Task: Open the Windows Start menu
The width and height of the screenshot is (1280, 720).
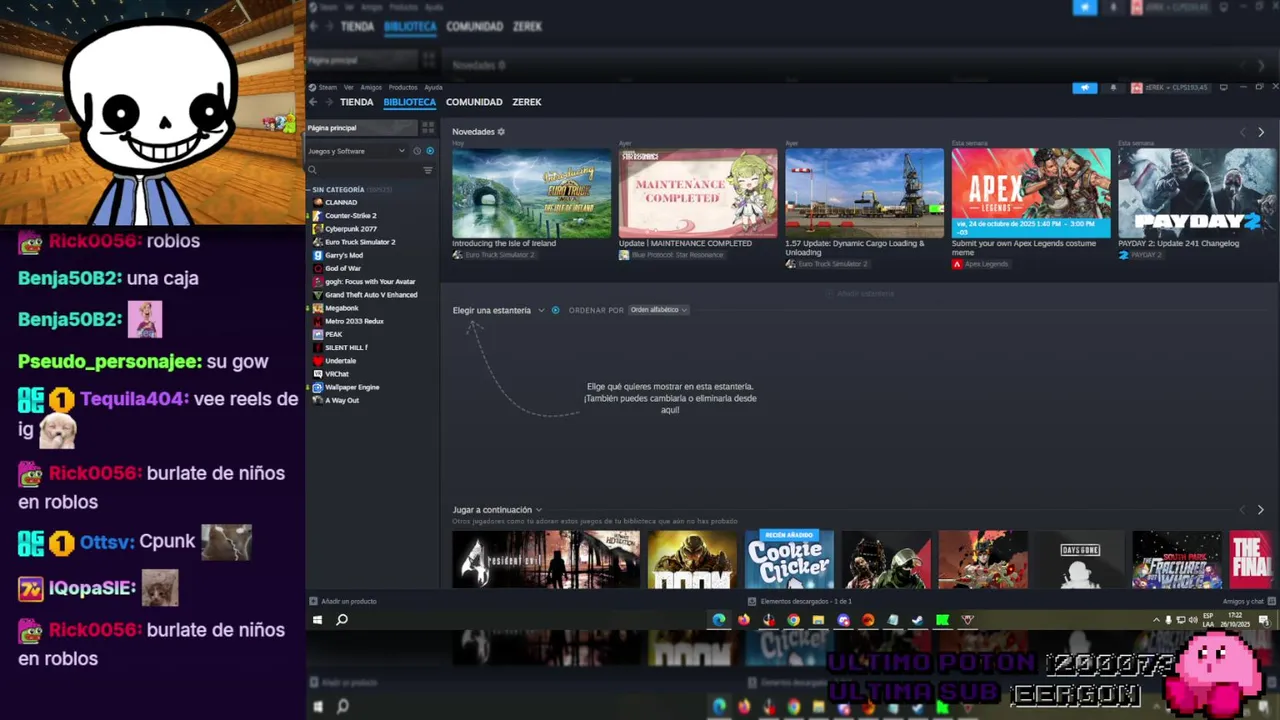Action: click(x=317, y=620)
